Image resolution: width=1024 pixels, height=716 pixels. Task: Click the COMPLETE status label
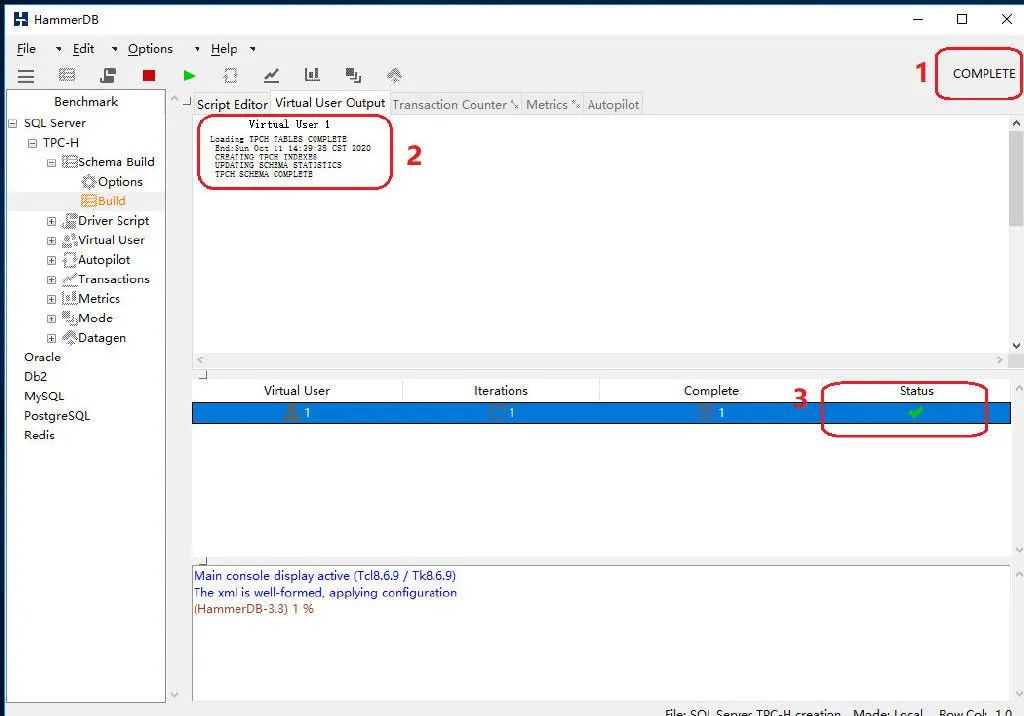984,74
